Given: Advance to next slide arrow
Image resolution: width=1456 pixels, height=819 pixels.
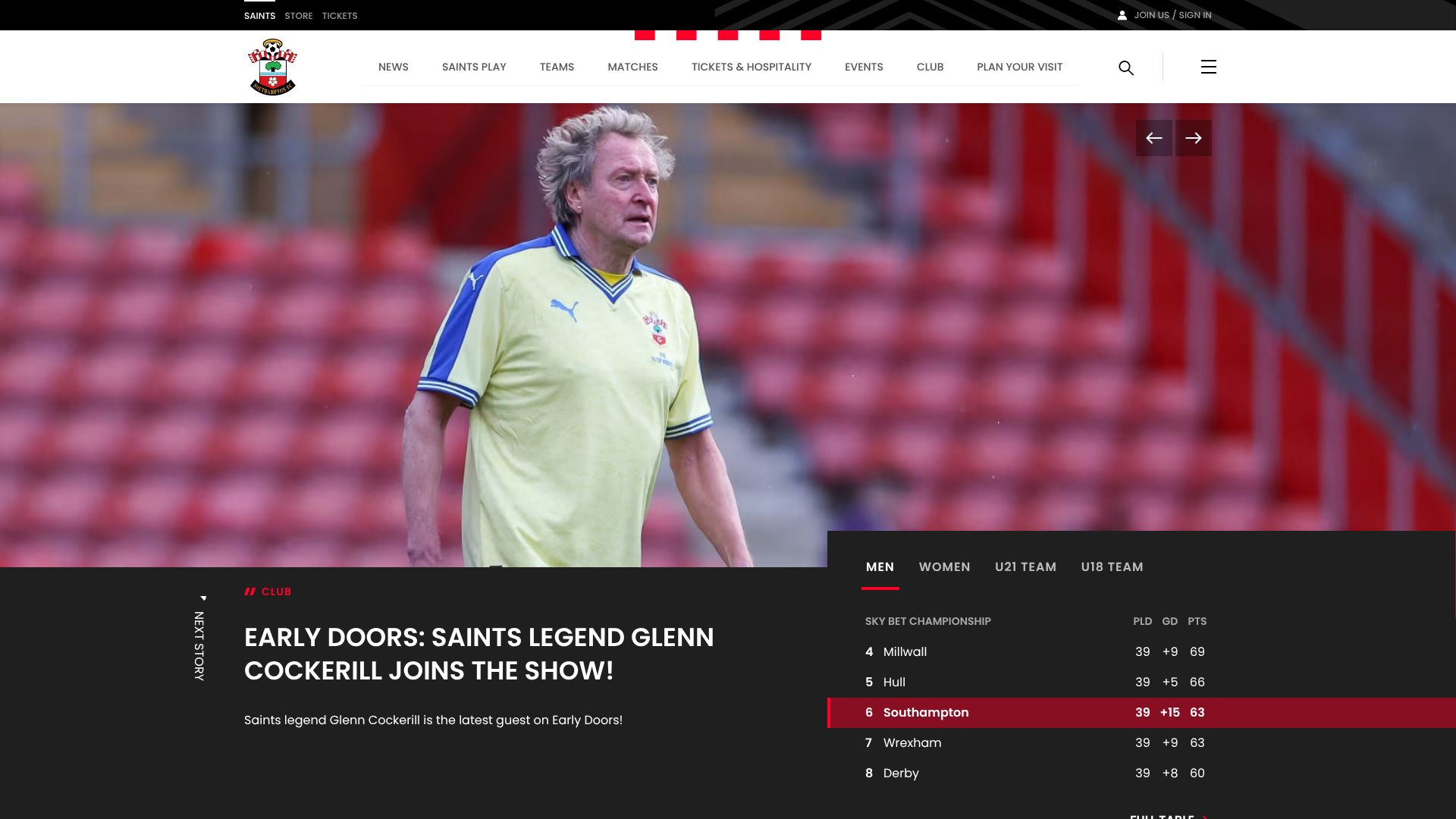Looking at the screenshot, I should pos(1193,138).
